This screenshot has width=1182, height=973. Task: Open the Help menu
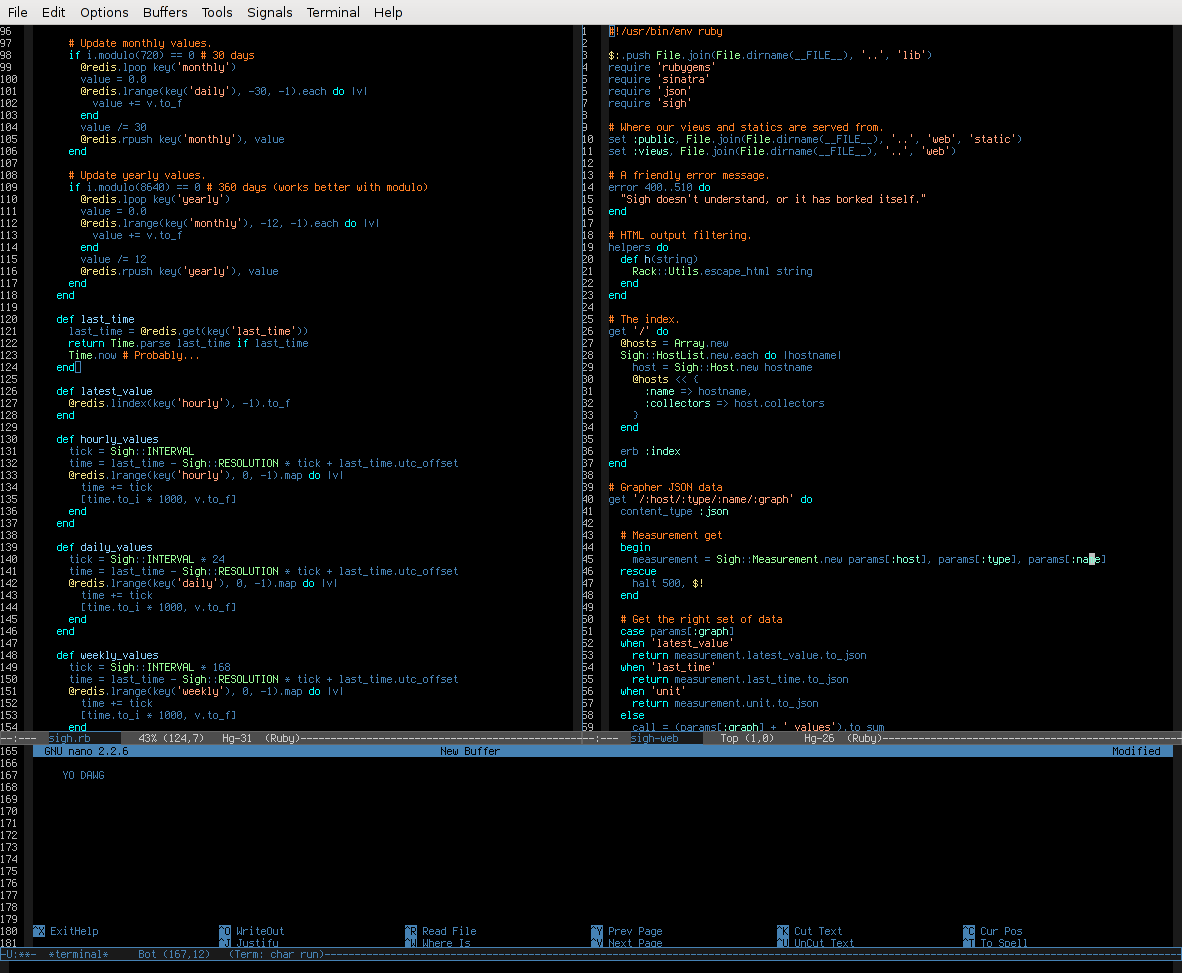click(388, 12)
